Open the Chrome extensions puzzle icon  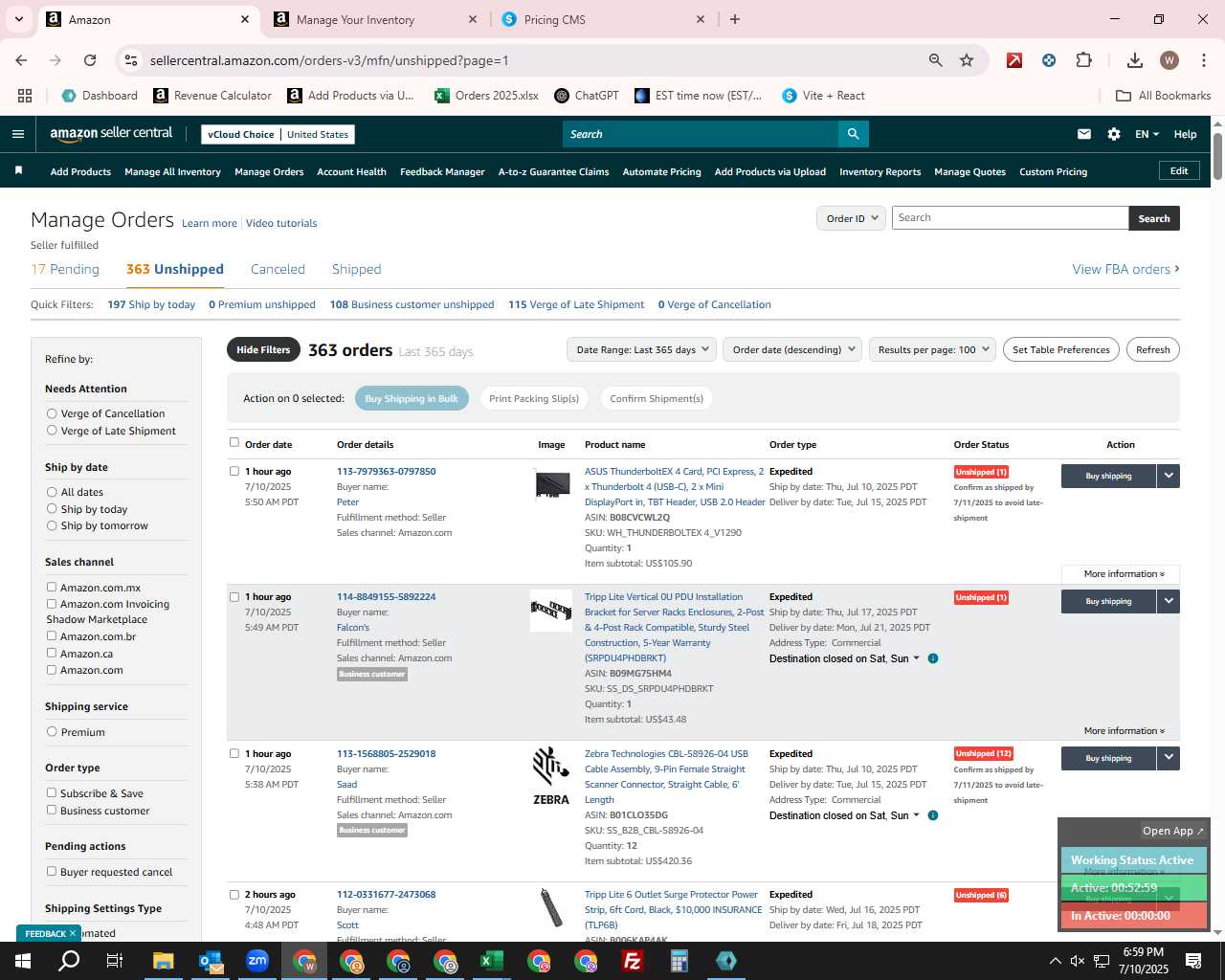point(1083,60)
